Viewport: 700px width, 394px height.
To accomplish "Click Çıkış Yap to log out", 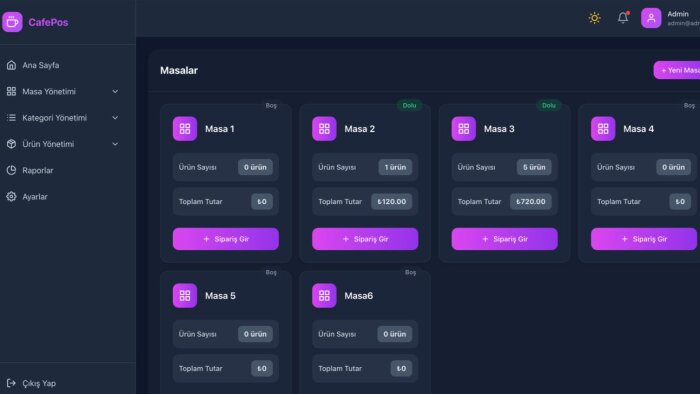I will click(39, 383).
